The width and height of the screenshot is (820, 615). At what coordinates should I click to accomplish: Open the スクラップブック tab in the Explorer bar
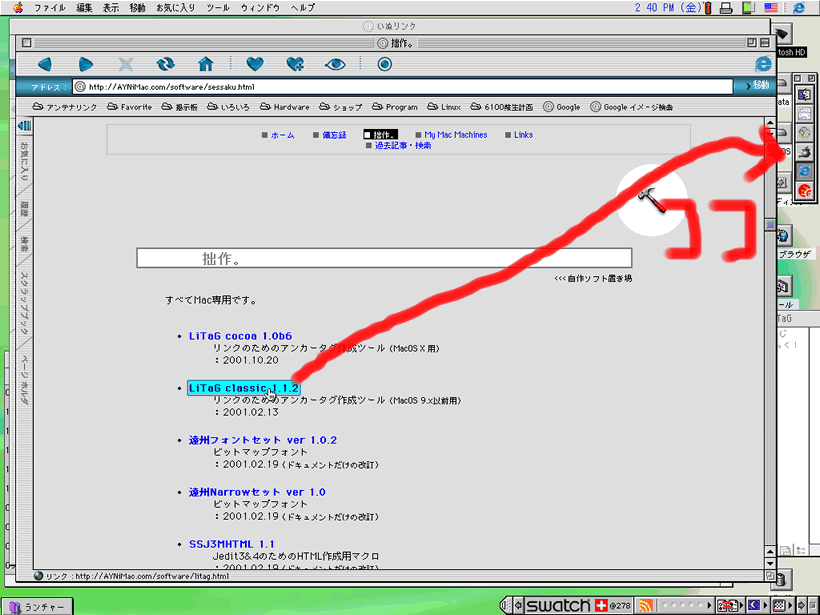point(24,304)
